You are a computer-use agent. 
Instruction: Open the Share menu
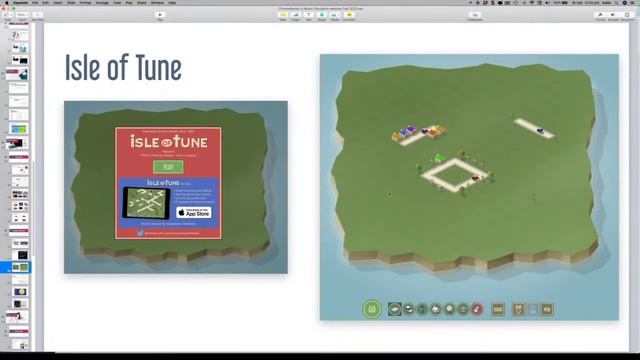tap(142, 3)
